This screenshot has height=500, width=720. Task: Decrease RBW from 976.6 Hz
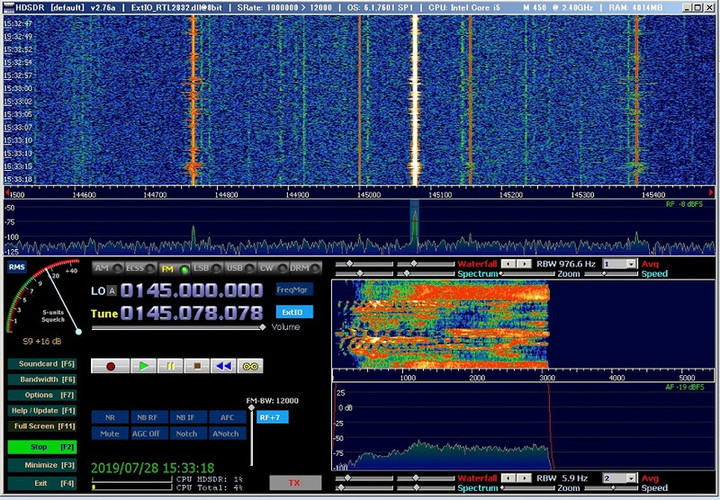[507, 264]
